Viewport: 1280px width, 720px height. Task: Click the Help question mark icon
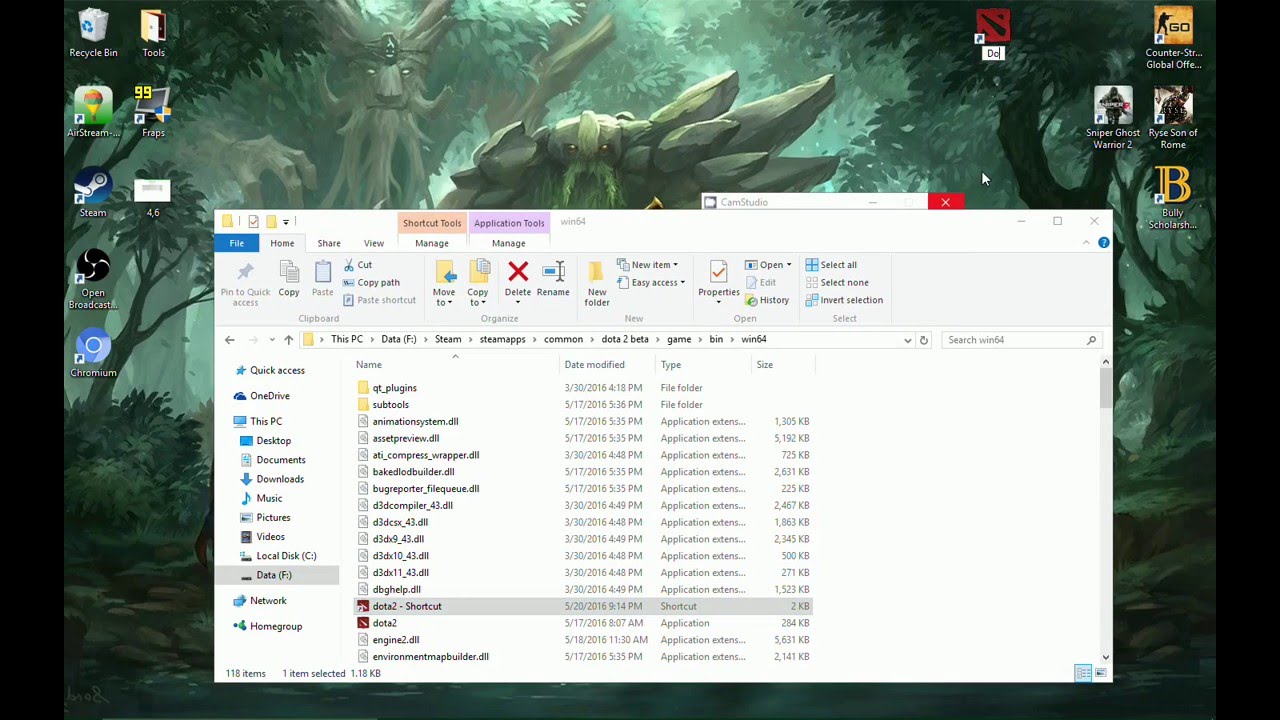tap(1104, 243)
